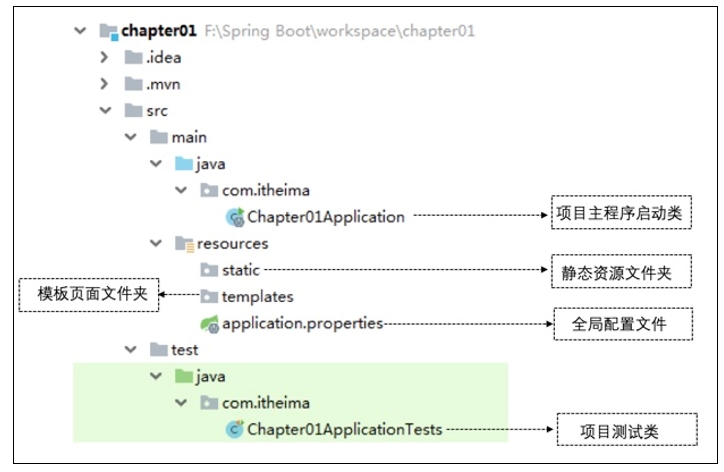This screenshot has width=724, height=472.
Task: Click the chapter01 project module icon
Action: point(109,32)
